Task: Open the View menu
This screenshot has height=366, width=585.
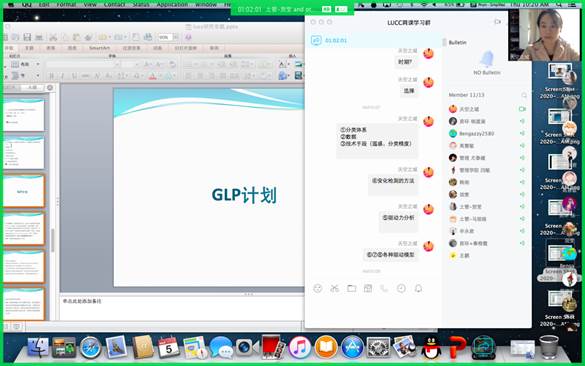Action: [x=90, y=4]
